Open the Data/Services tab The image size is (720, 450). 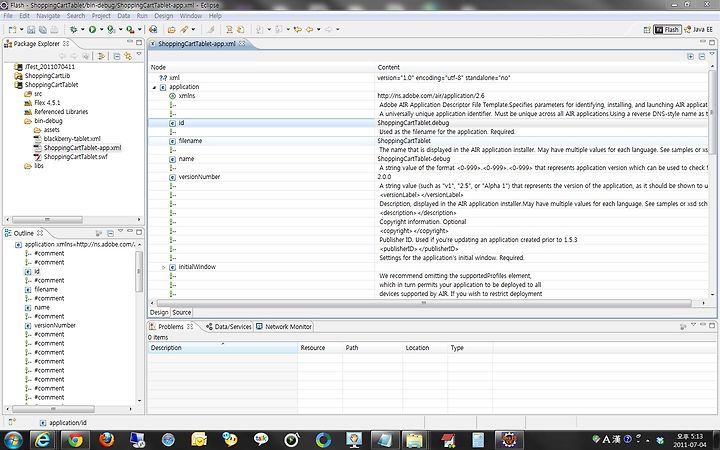click(229, 326)
